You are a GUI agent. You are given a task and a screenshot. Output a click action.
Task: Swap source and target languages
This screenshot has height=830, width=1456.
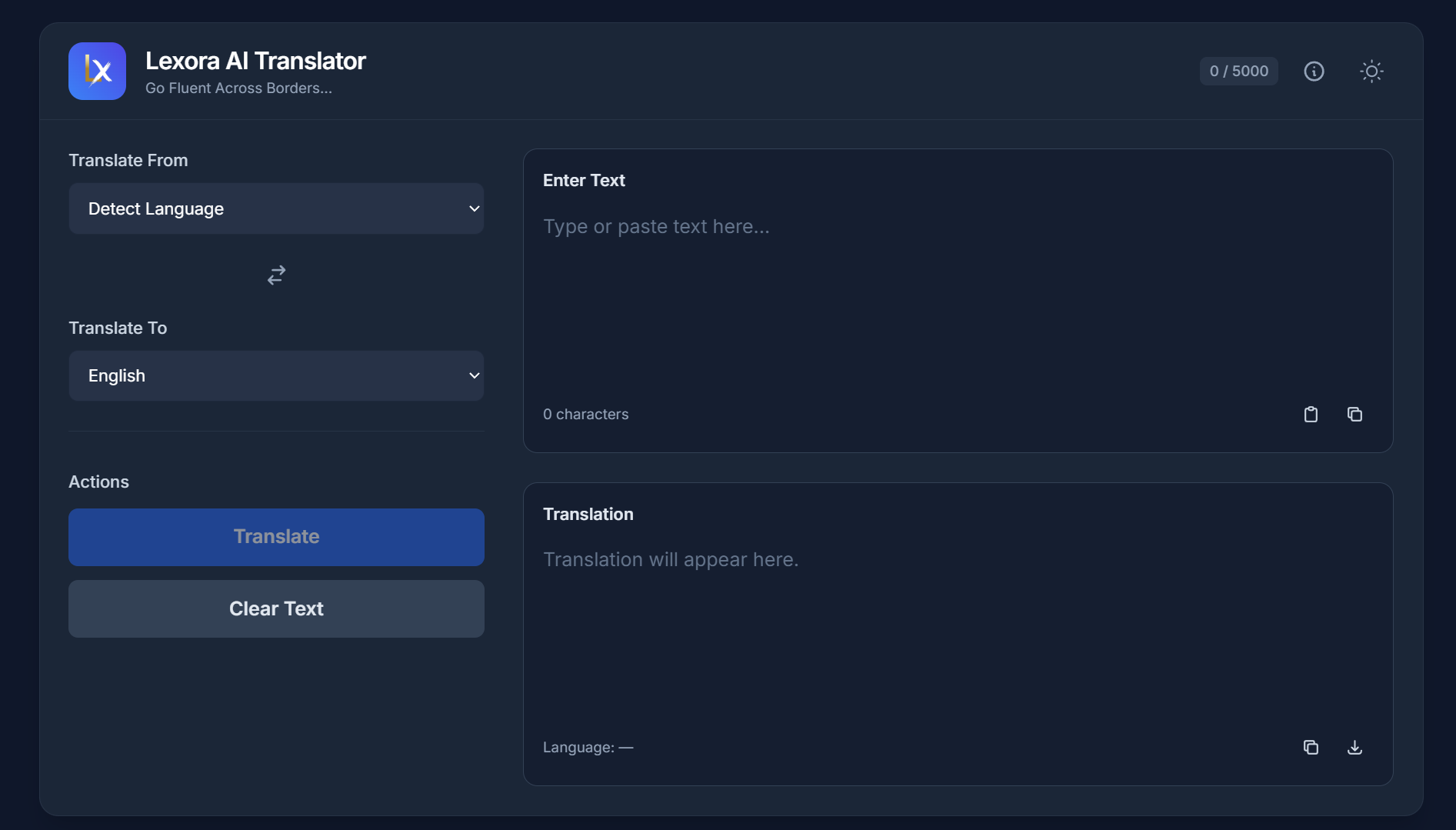pyautogui.click(x=276, y=275)
